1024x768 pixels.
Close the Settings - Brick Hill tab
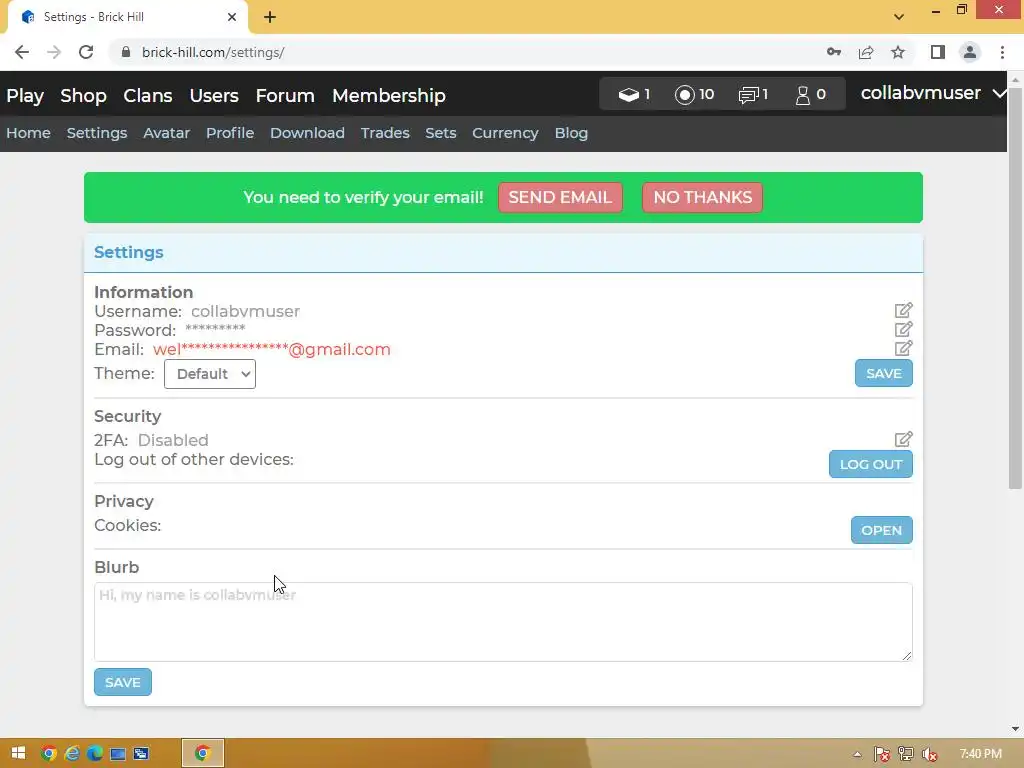232,17
